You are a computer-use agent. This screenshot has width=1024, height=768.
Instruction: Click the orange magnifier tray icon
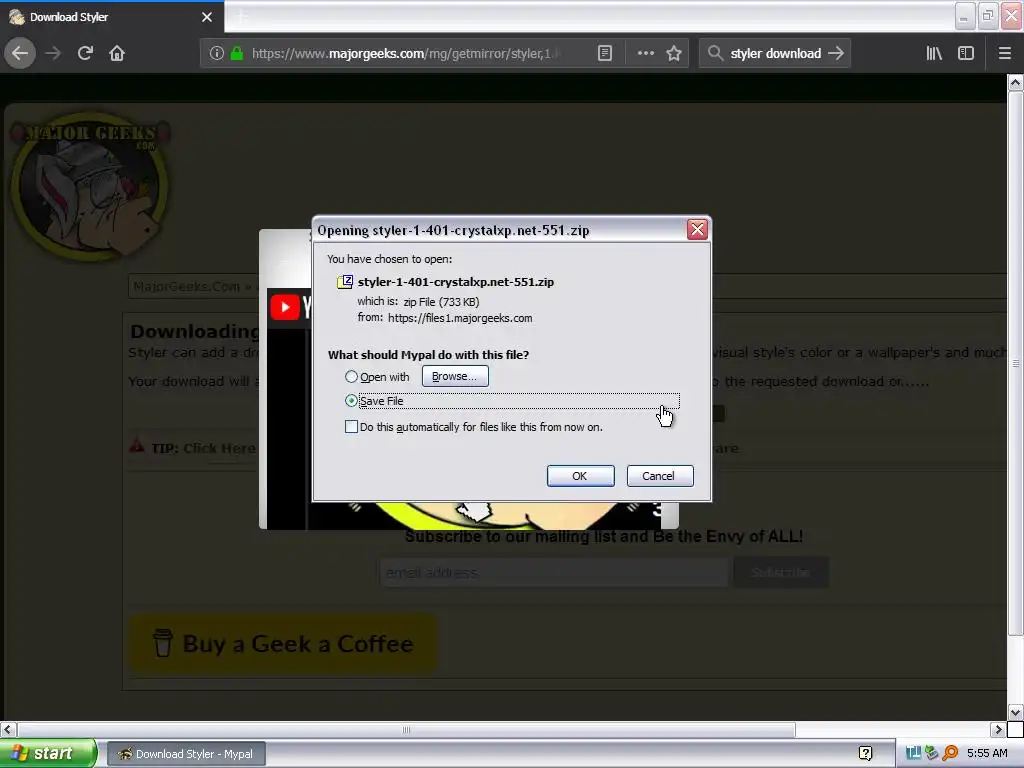point(950,753)
